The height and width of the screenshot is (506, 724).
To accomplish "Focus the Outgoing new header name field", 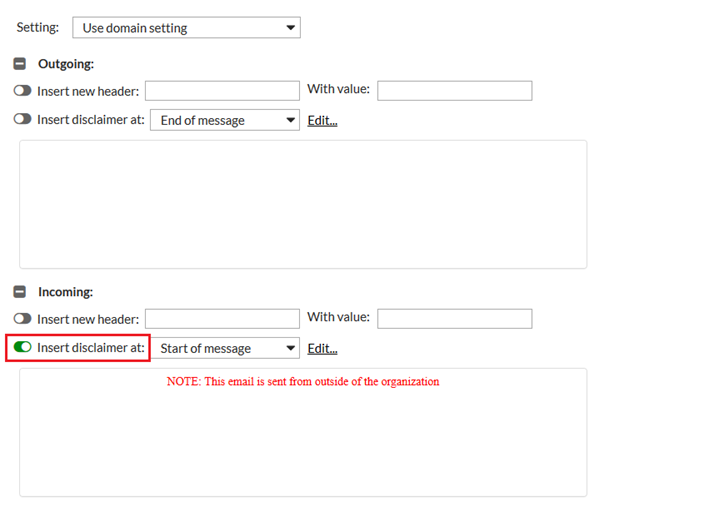I will coord(222,91).
